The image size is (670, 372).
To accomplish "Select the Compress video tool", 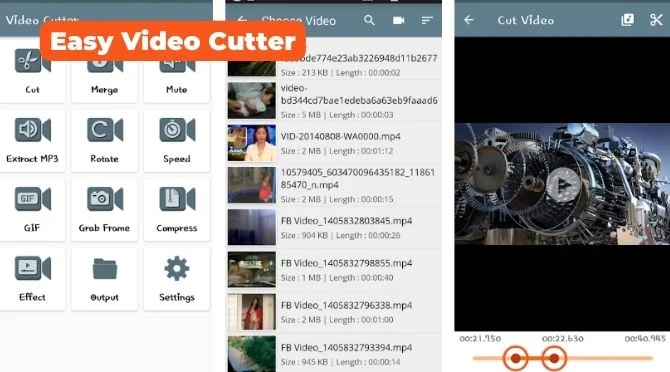I will coord(176,210).
